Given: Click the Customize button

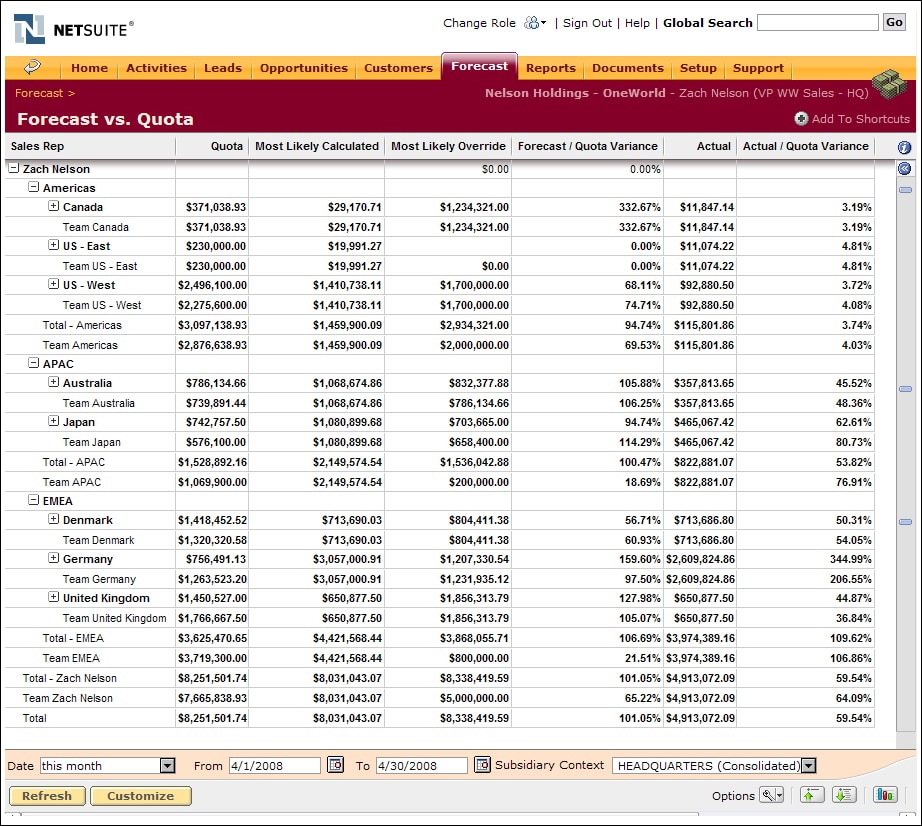Looking at the screenshot, I should [141, 796].
